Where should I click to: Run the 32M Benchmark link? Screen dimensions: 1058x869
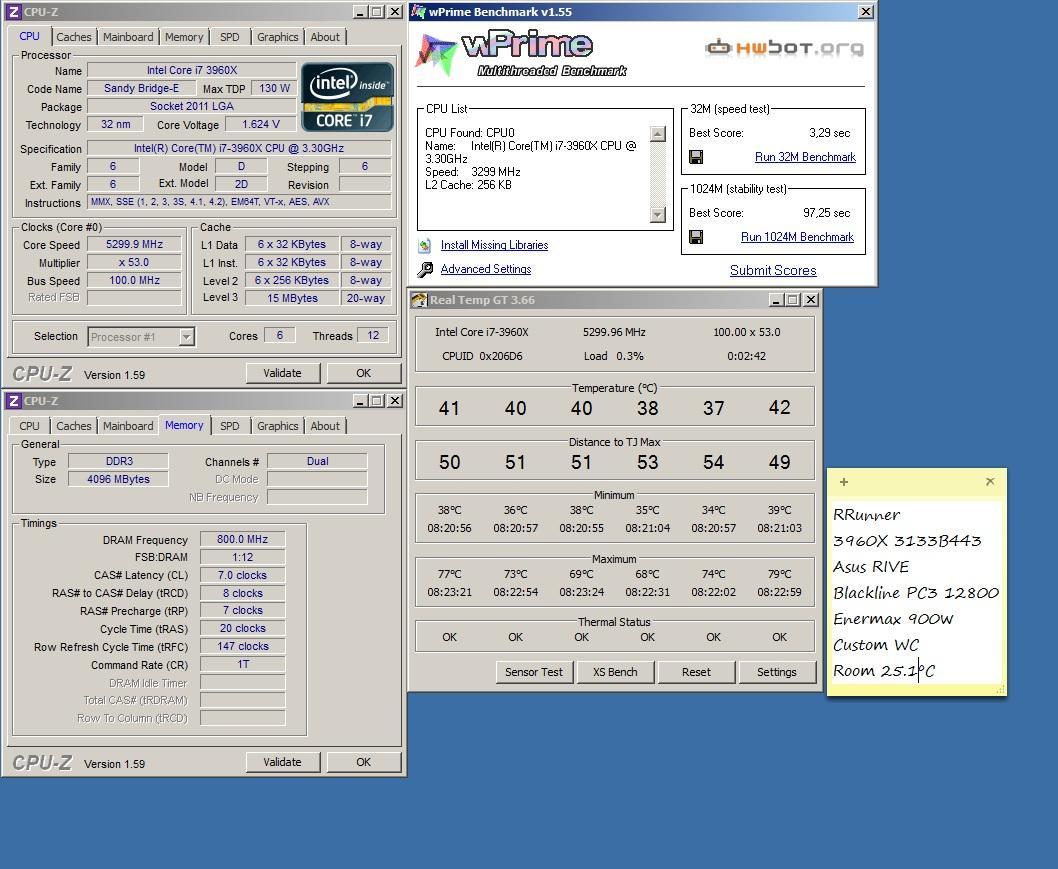(x=805, y=157)
